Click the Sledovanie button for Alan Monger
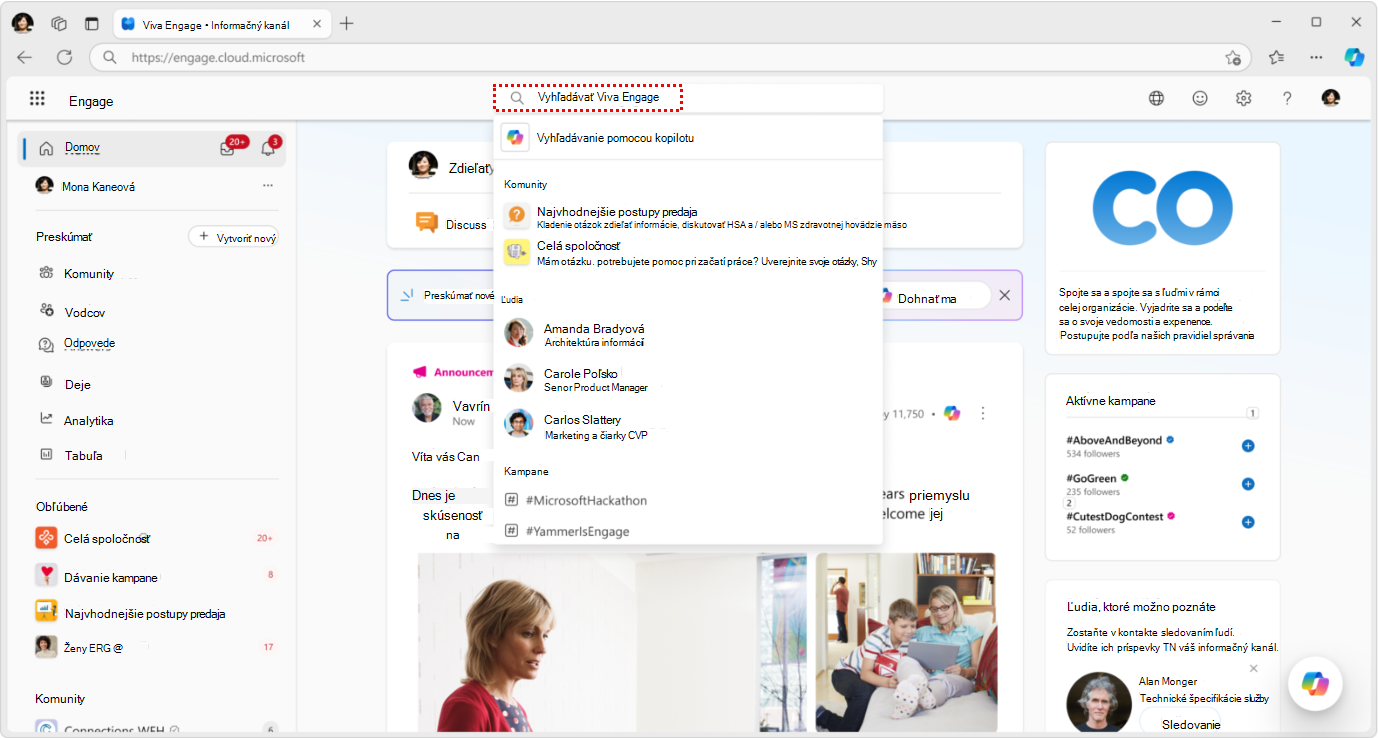1378x738 pixels. (1190, 724)
